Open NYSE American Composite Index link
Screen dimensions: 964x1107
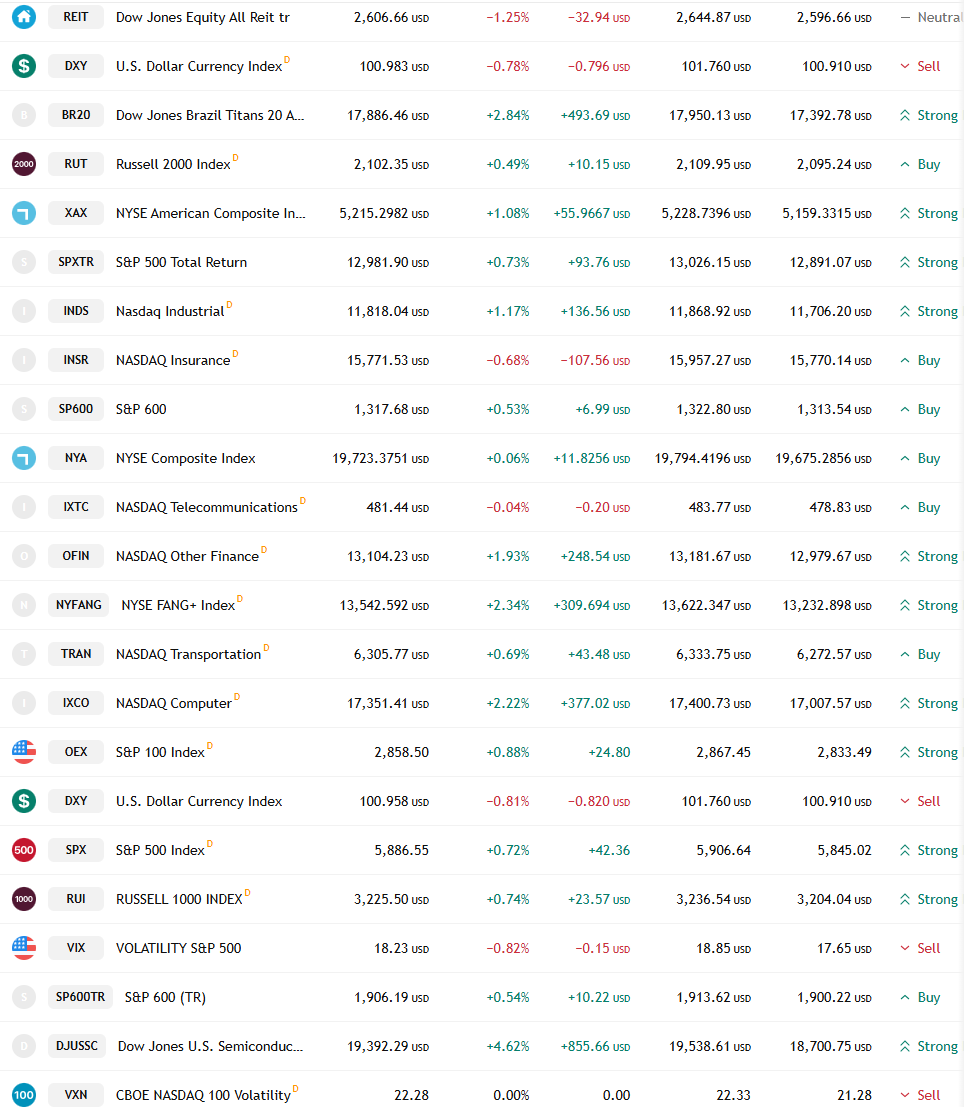coord(210,213)
